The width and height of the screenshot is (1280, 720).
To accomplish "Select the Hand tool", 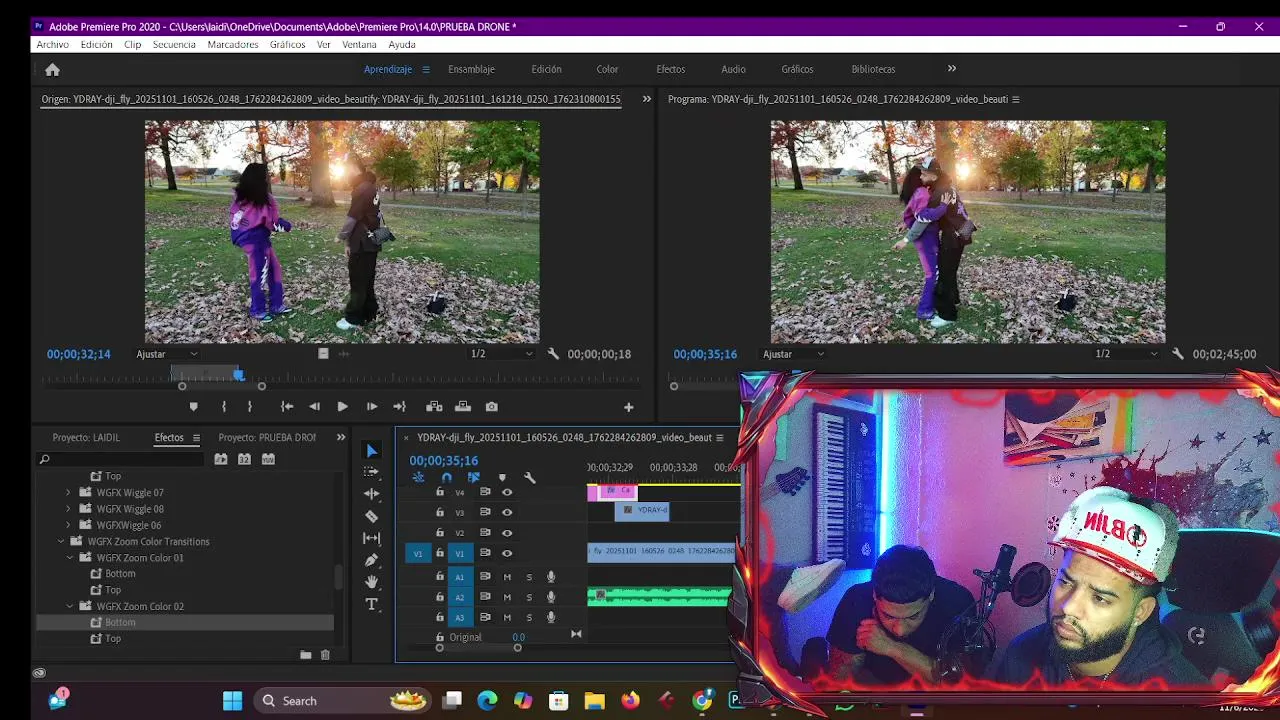I will click(372, 582).
